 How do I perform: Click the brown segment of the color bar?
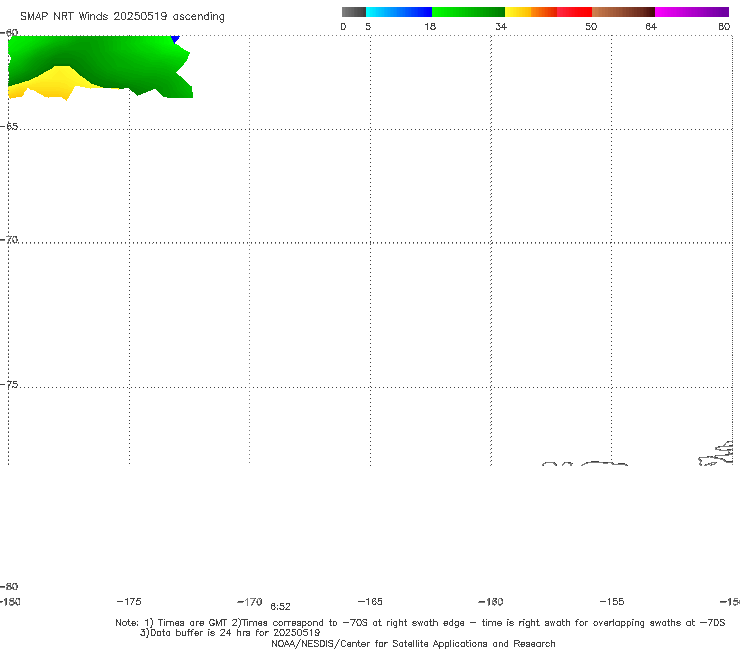pyautogui.click(x=623, y=12)
